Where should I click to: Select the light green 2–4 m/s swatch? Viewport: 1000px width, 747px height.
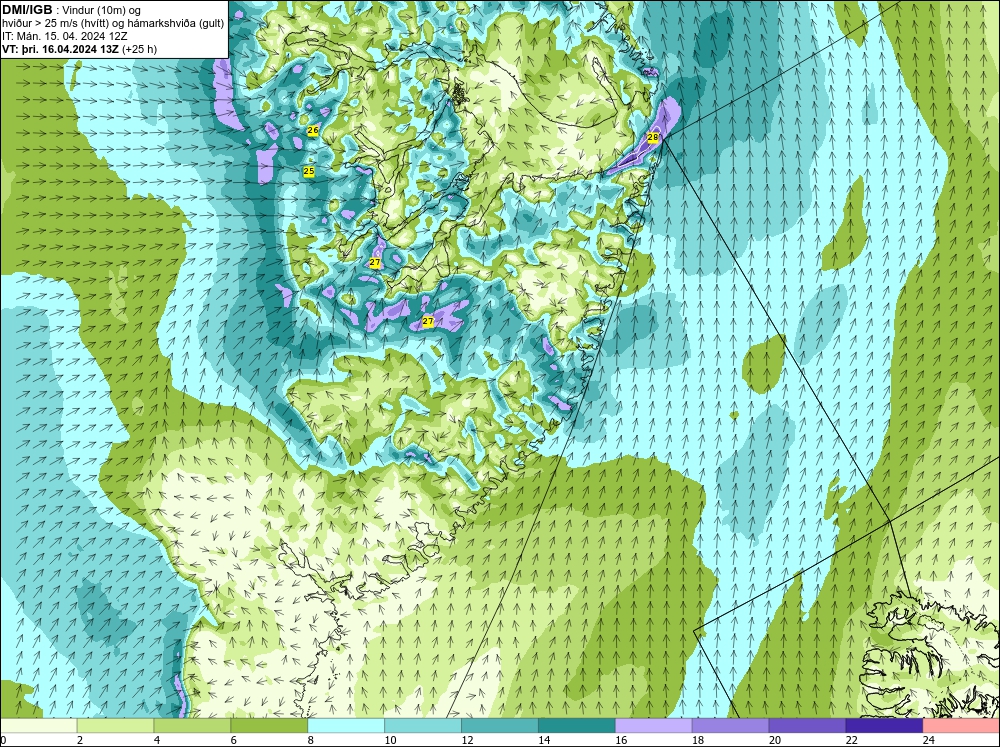click(115, 725)
